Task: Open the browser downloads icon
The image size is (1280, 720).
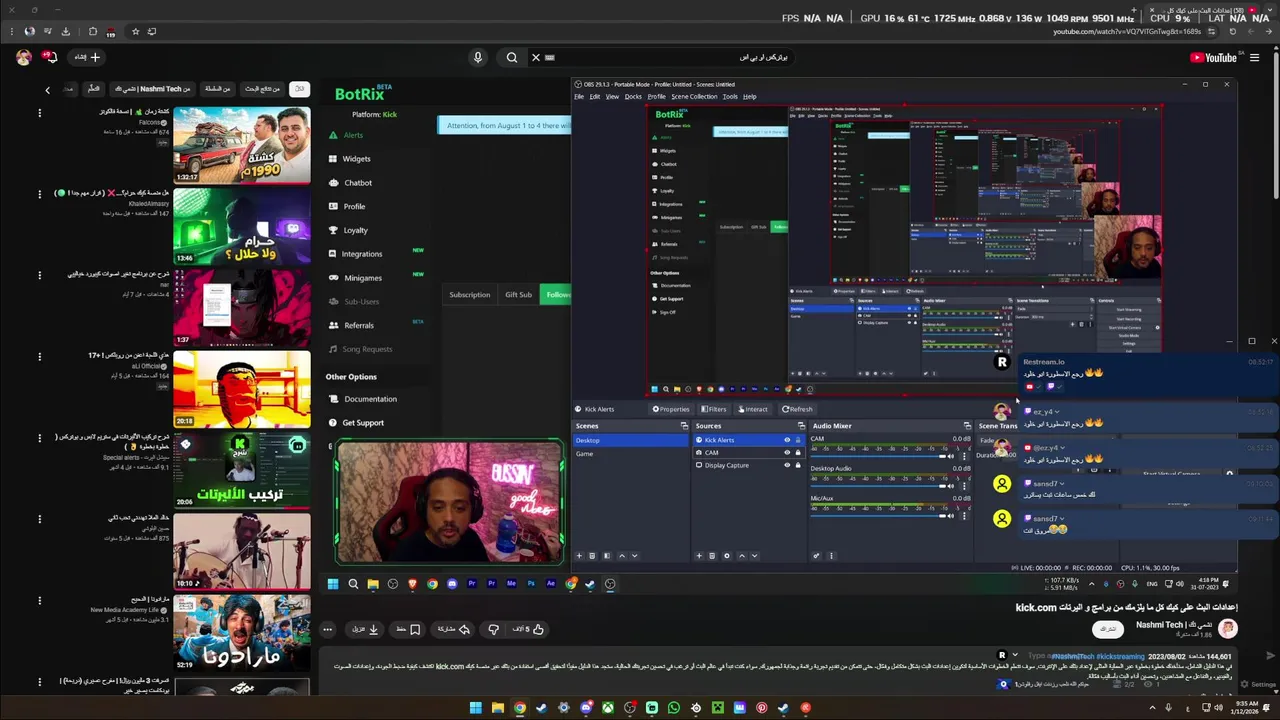Action: click(x=65, y=31)
